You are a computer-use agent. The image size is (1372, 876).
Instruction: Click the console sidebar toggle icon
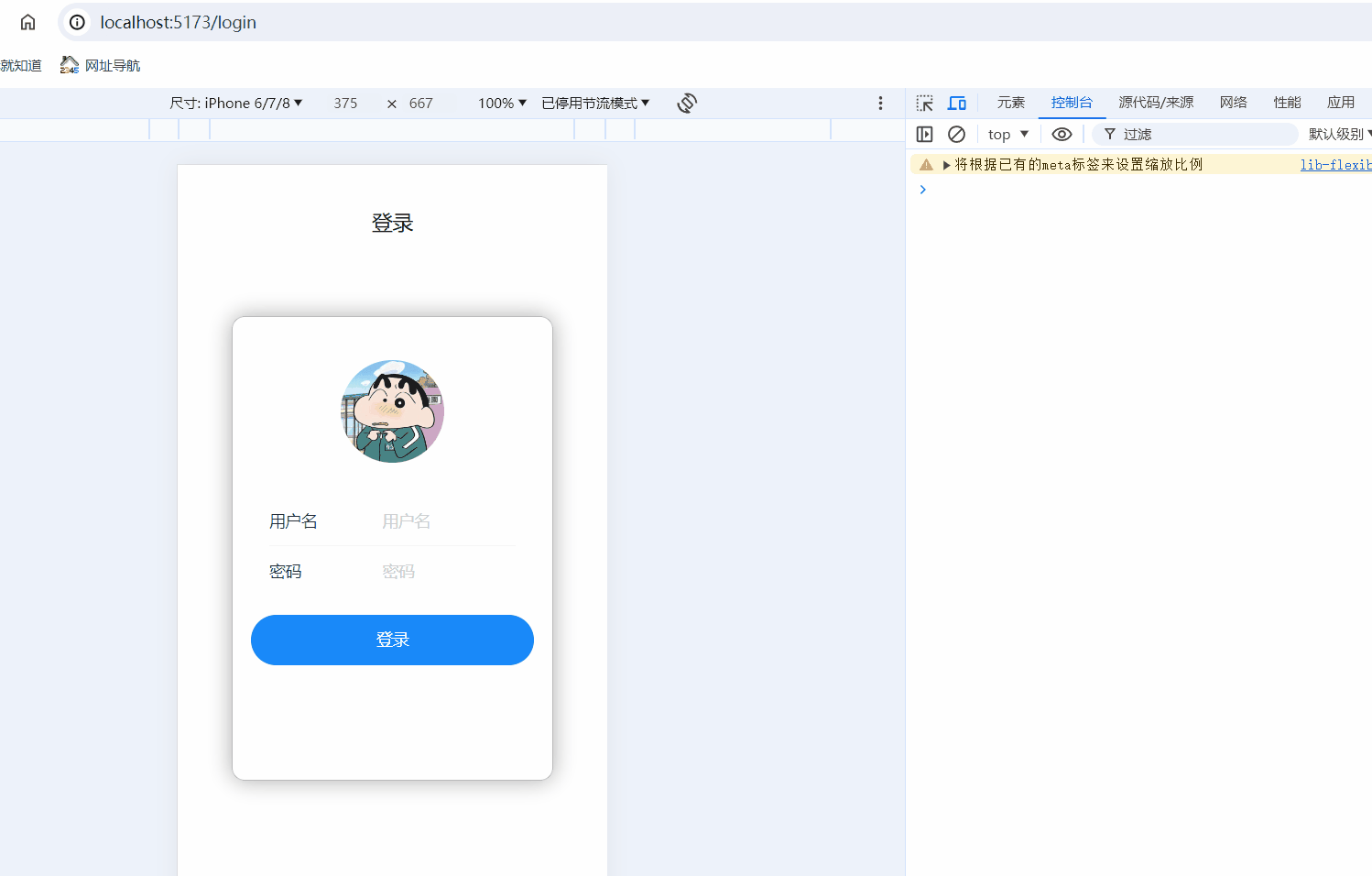click(x=924, y=134)
